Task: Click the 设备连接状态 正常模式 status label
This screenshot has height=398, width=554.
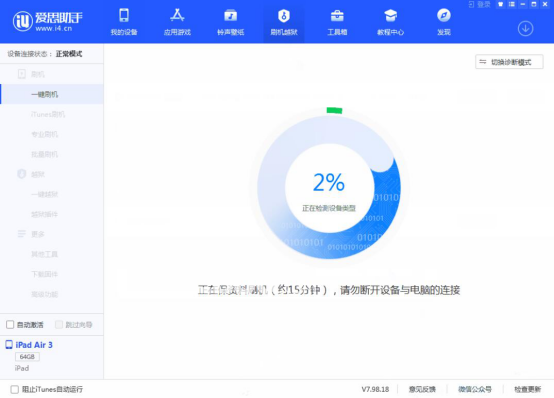Action: tap(45, 54)
